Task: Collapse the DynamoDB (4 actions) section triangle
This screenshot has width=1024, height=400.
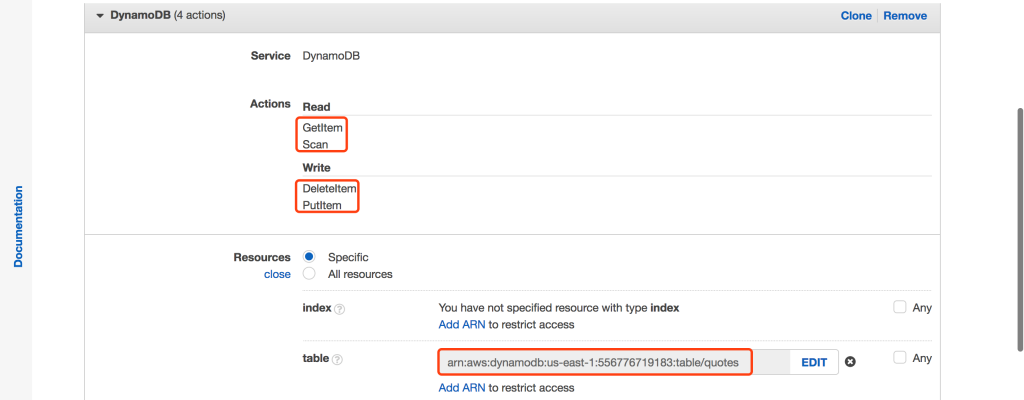Action: pos(100,15)
